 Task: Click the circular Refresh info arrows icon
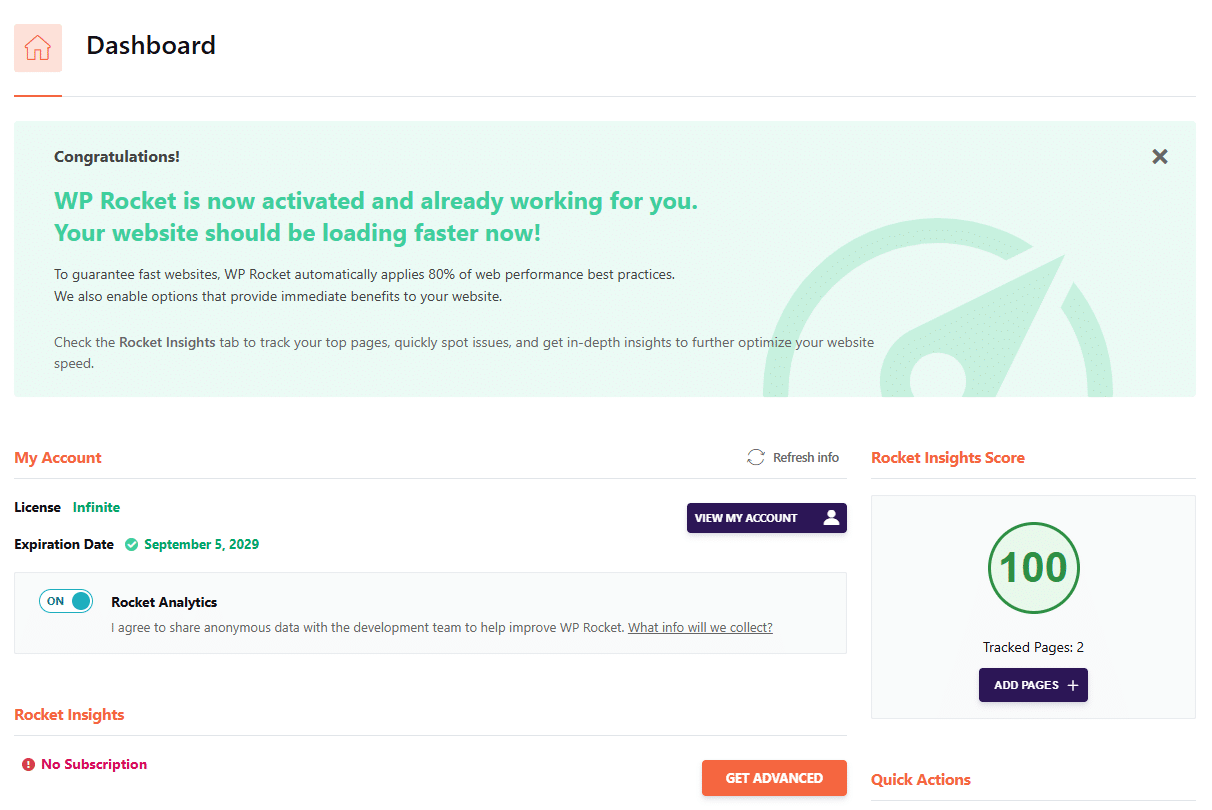[x=756, y=457]
